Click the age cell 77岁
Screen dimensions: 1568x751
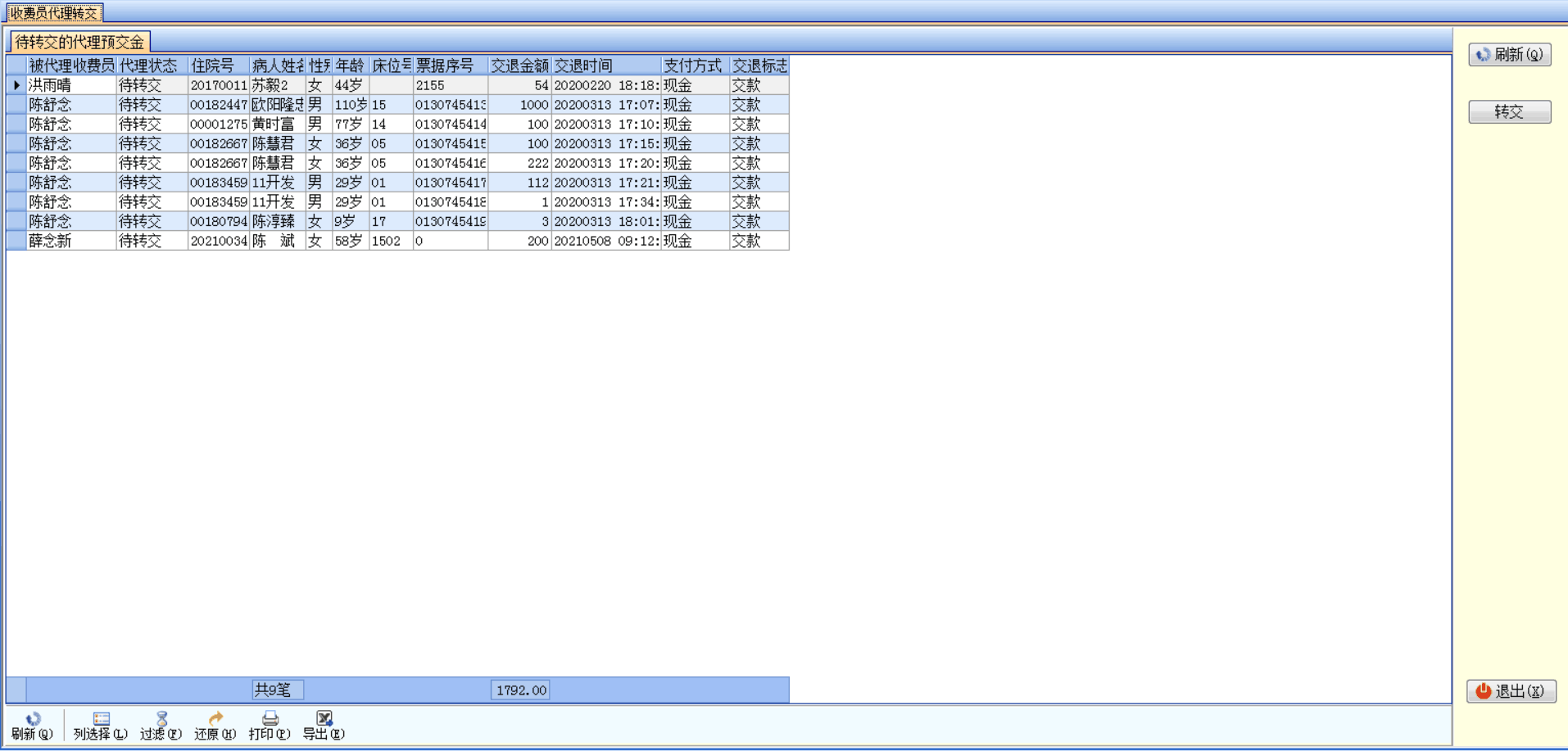(351, 124)
